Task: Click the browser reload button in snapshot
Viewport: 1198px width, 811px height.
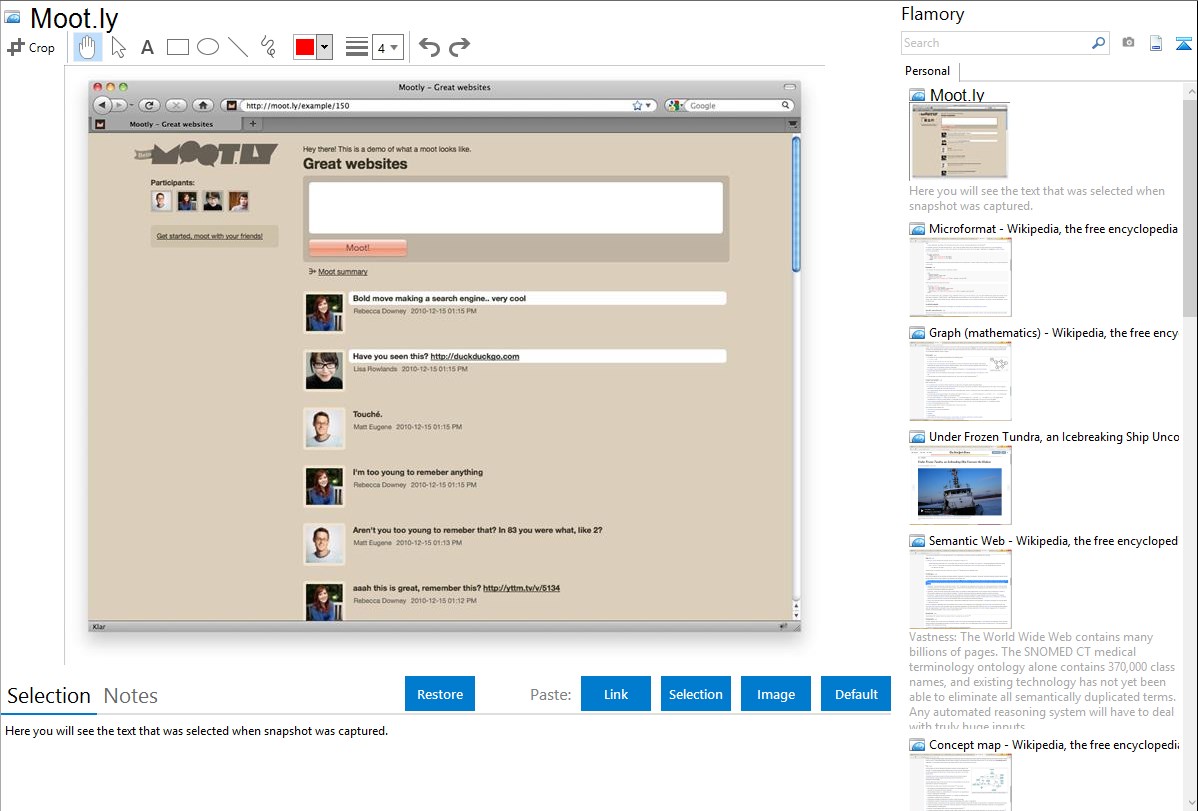Action: 150,105
